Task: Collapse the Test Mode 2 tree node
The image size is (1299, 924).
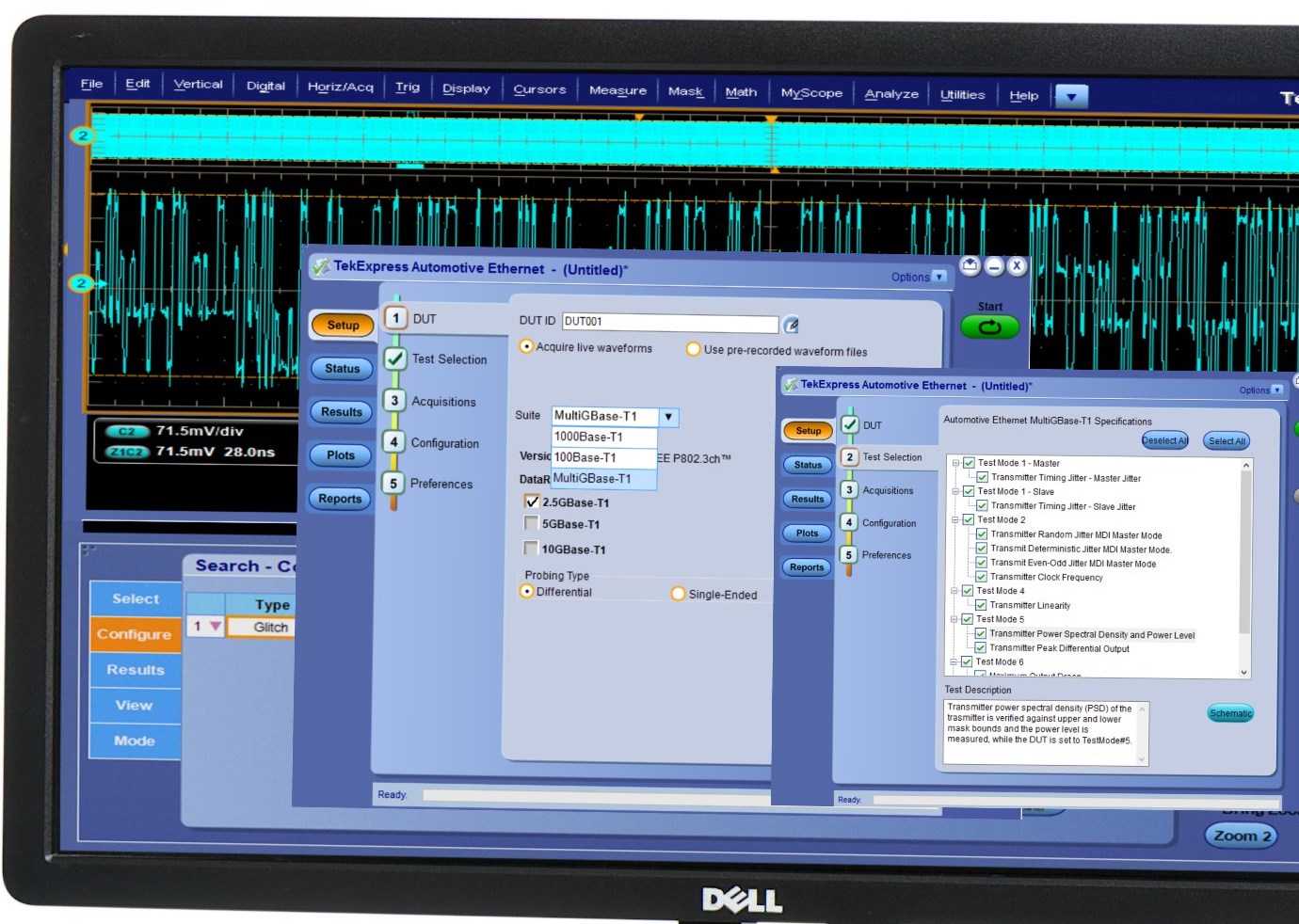Action: point(954,519)
